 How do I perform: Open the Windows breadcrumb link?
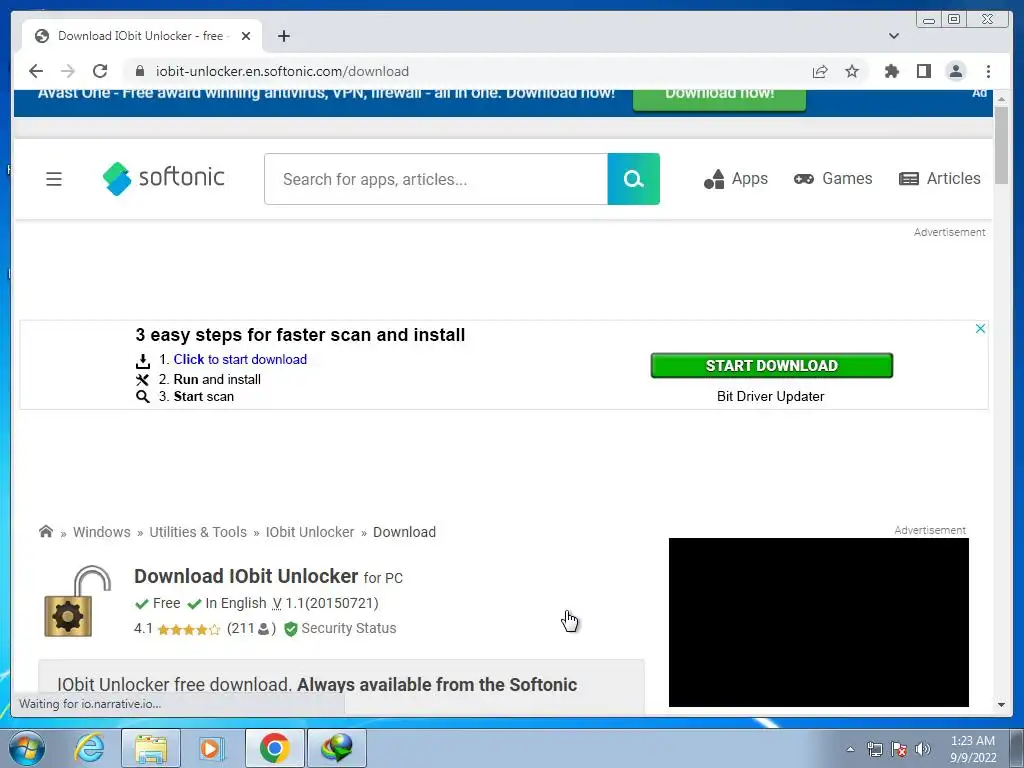101,532
